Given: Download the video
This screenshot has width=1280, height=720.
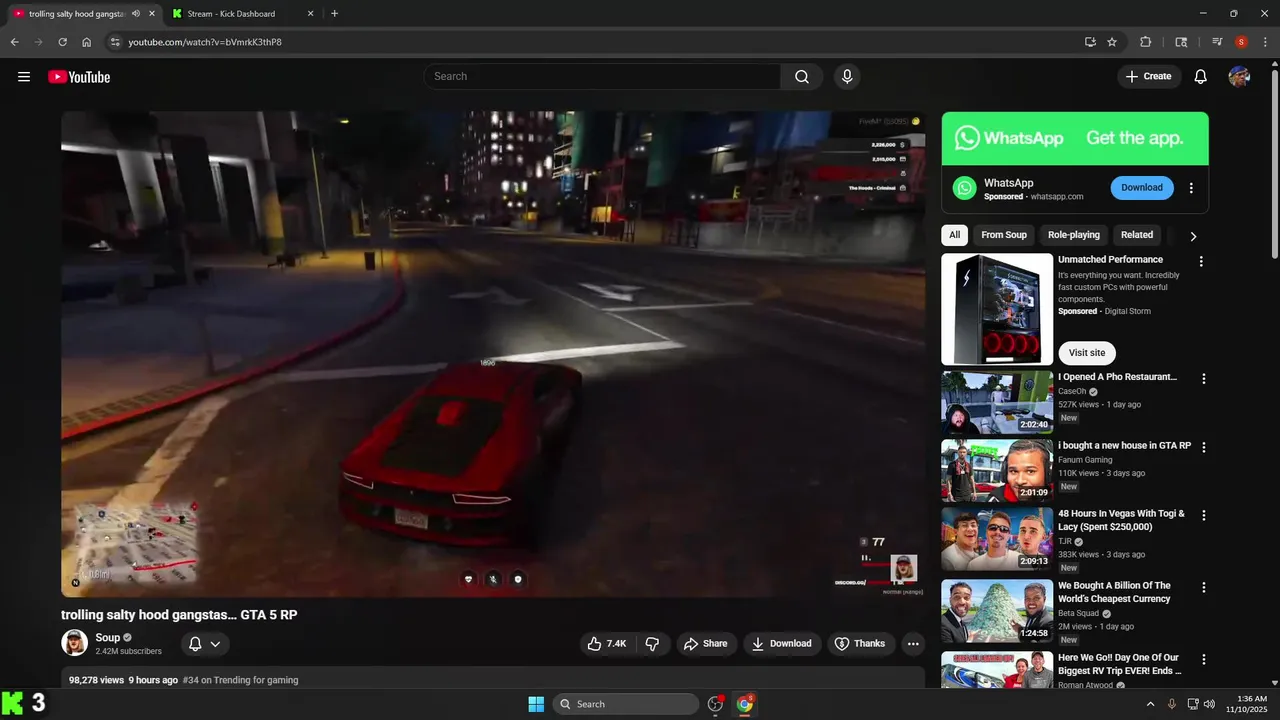Looking at the screenshot, I should [x=782, y=644].
